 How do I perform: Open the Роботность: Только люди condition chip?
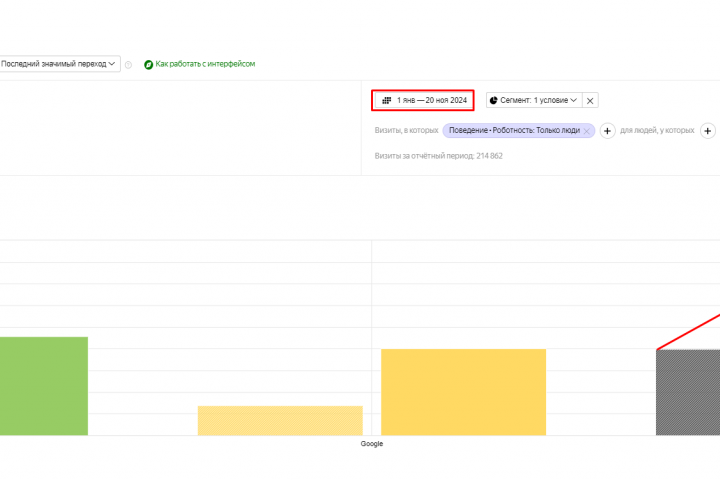click(x=514, y=130)
